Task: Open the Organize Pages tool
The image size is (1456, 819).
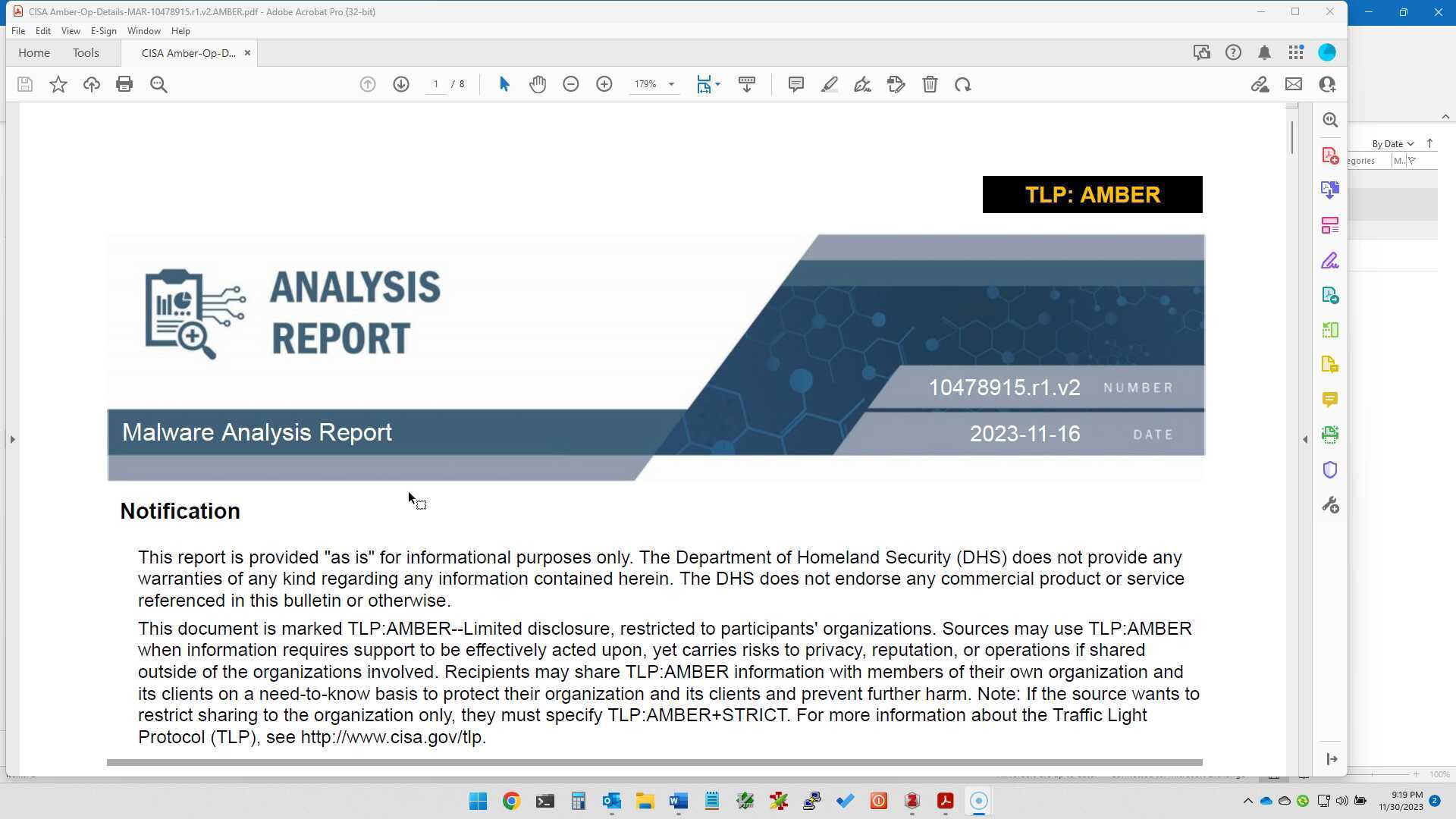Action: pyautogui.click(x=1330, y=224)
